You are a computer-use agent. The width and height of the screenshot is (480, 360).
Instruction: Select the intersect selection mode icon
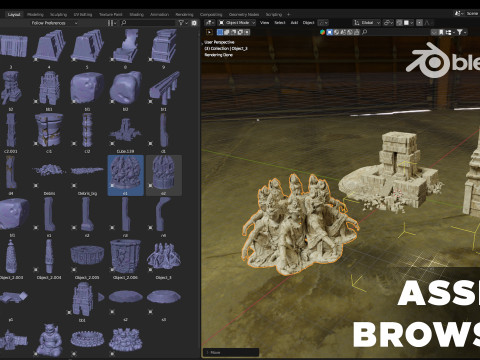pos(247,32)
